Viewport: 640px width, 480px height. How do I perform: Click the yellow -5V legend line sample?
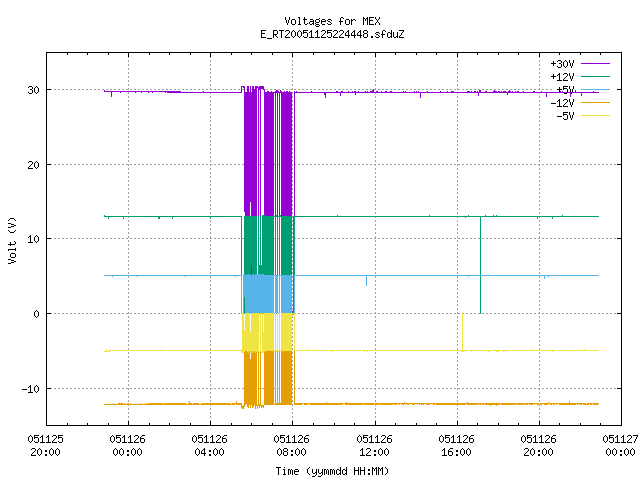[x=595, y=116]
